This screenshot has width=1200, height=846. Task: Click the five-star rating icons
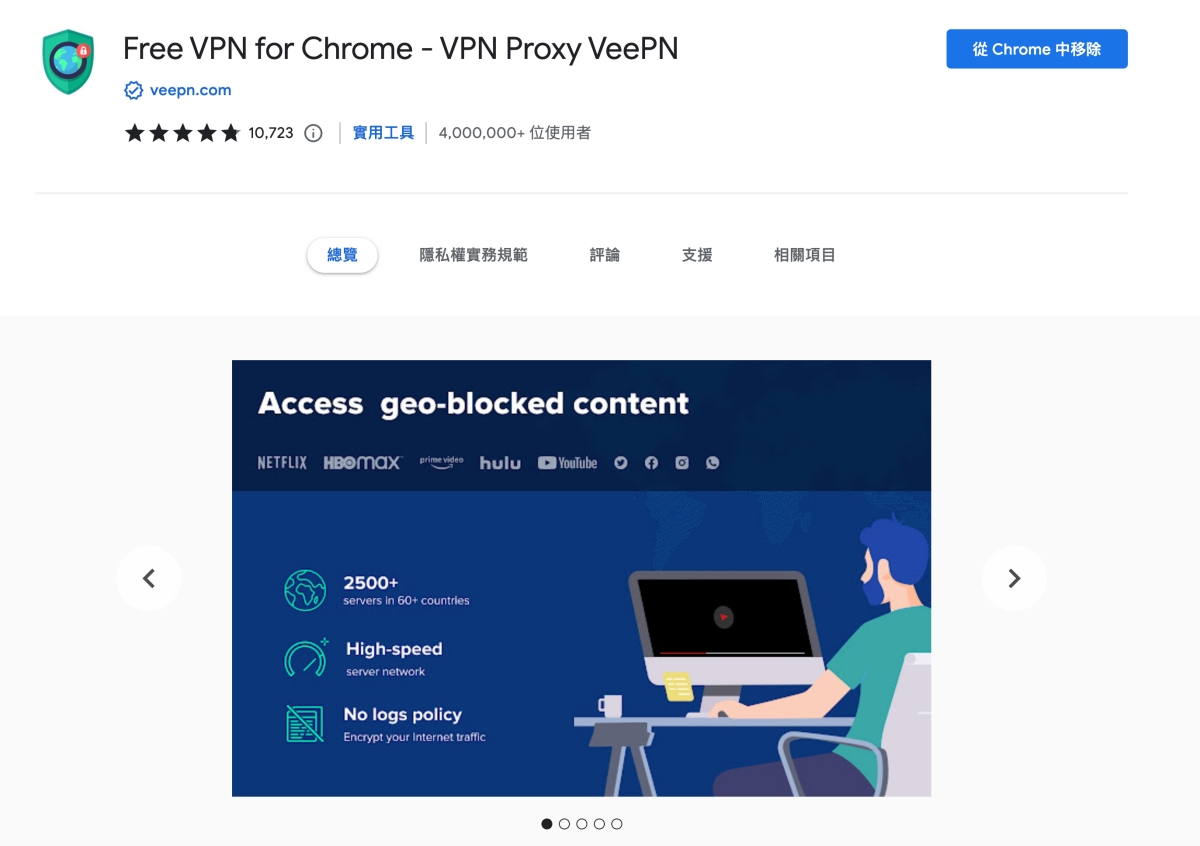(x=182, y=133)
